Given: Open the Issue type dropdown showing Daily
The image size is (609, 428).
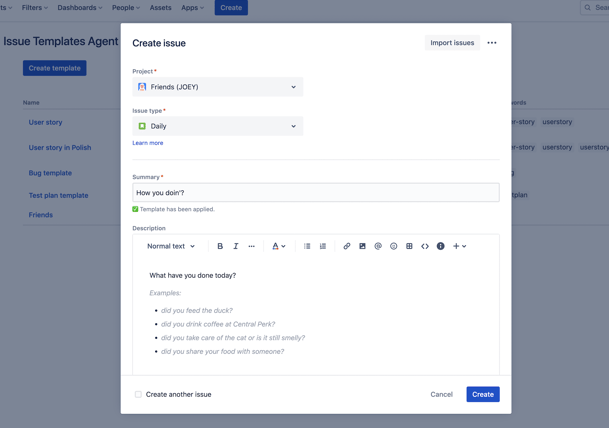Looking at the screenshot, I should tap(218, 126).
